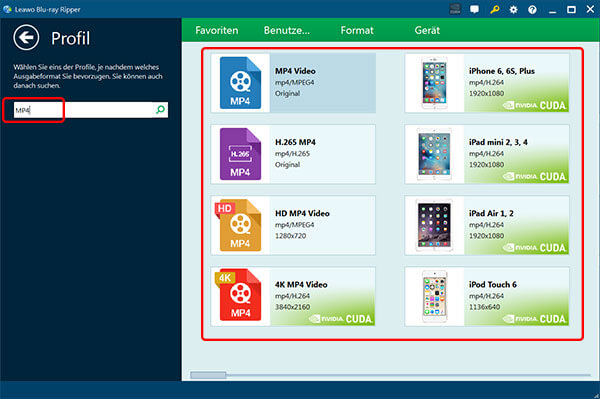The height and width of the screenshot is (399, 600).
Task: Click the "3840x2160" resolution text
Action: point(292,307)
